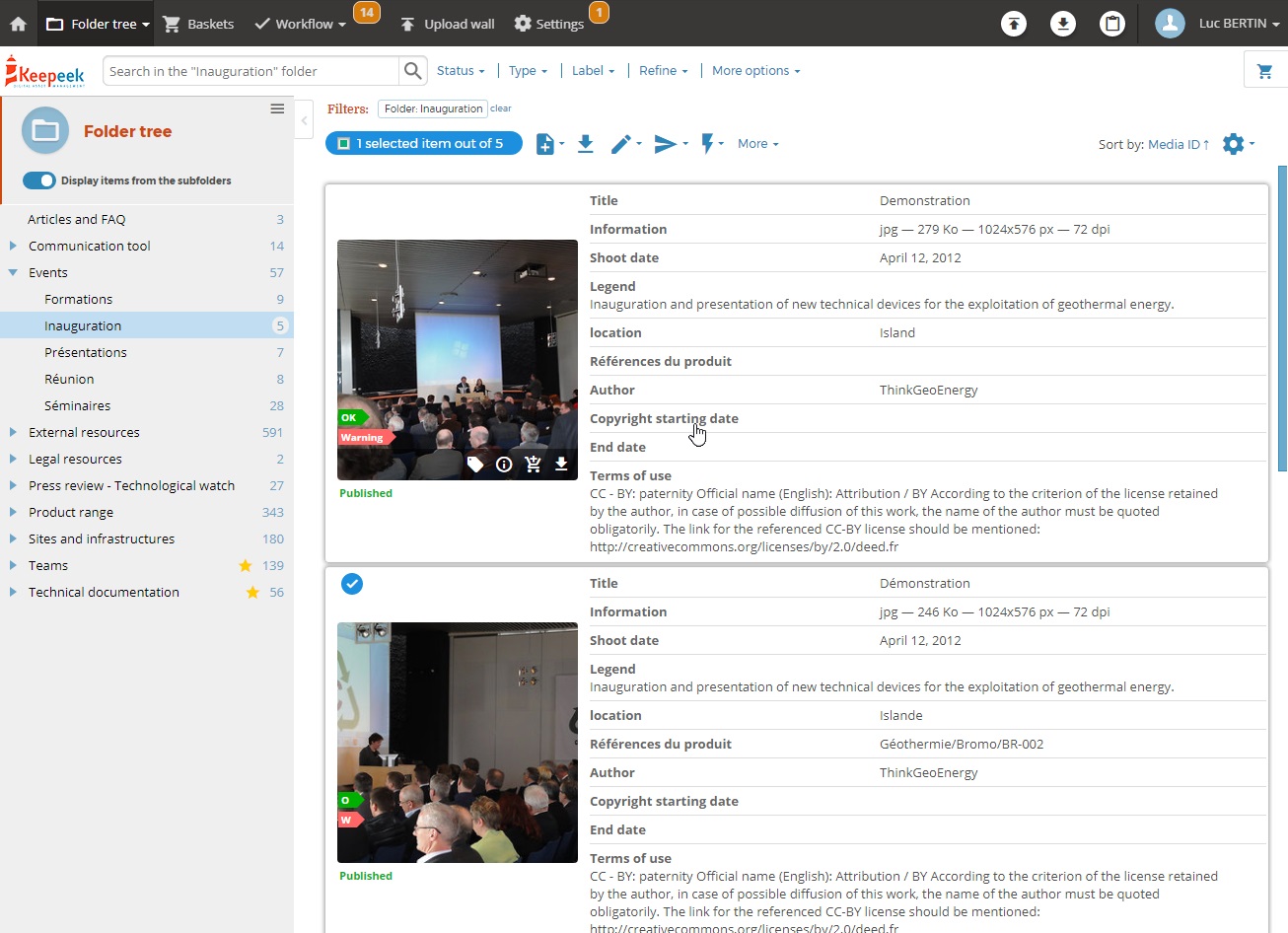Expand the Communication tool folder
This screenshot has width=1288, height=933.
point(13,246)
